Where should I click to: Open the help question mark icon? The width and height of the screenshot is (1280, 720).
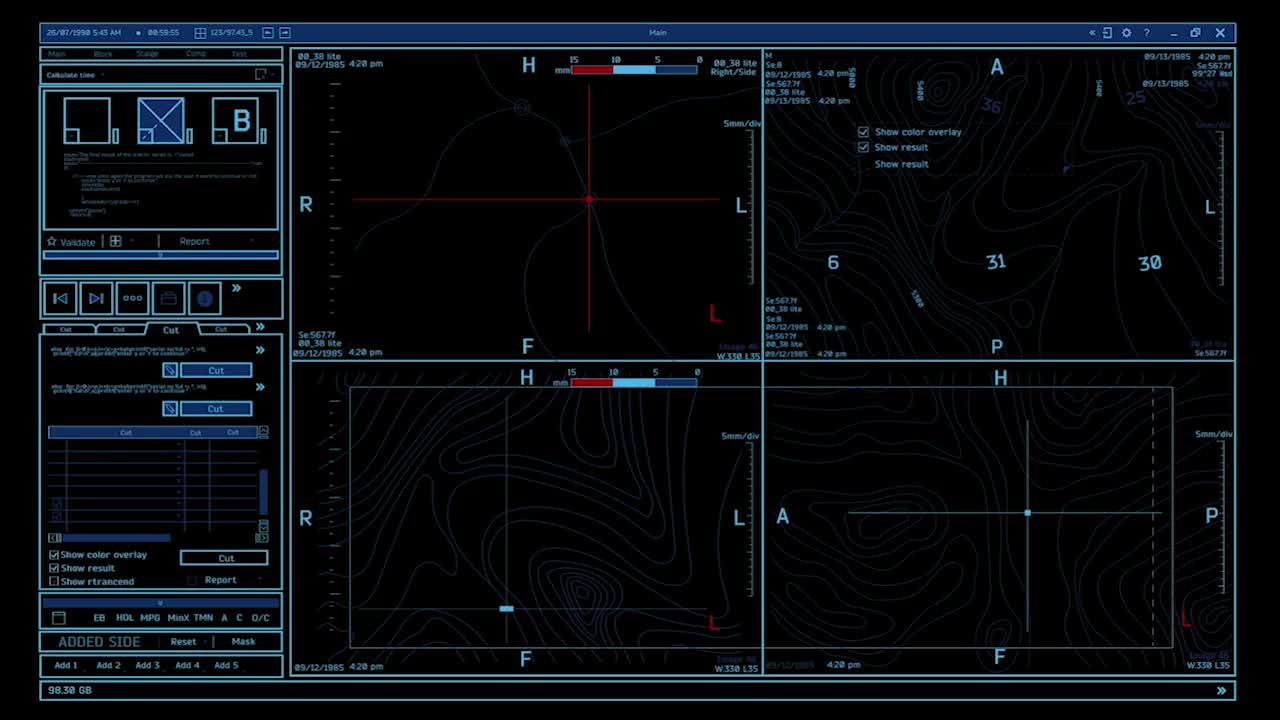point(1147,33)
